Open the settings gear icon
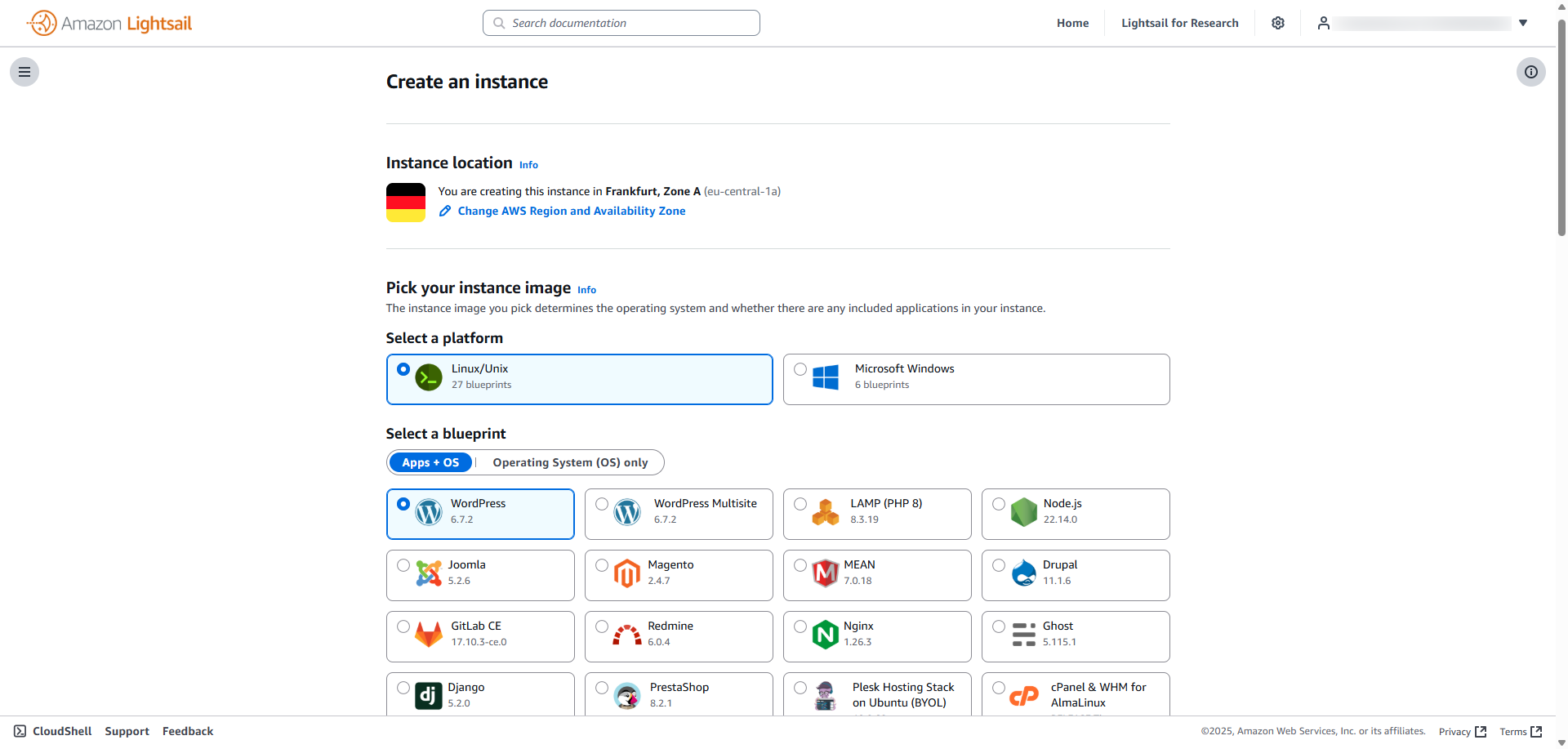The width and height of the screenshot is (1568, 749). pyautogui.click(x=1278, y=23)
